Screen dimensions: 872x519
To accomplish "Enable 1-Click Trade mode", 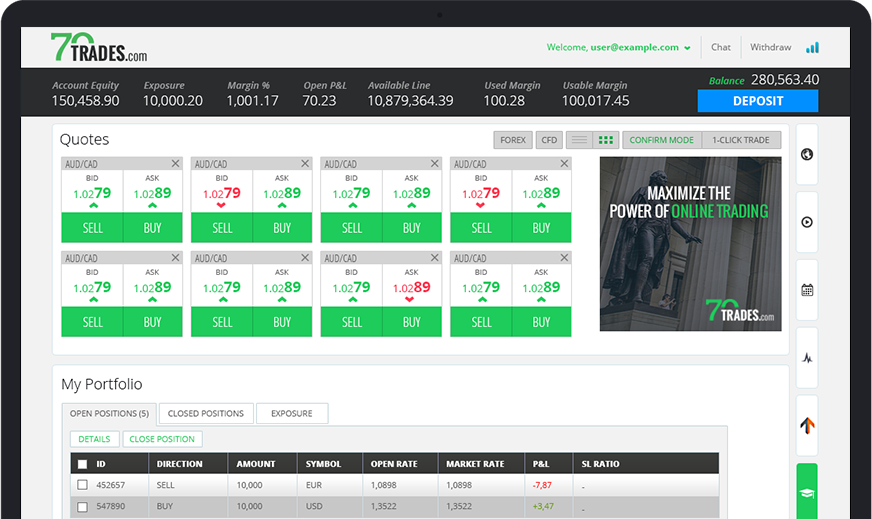I will click(741, 140).
